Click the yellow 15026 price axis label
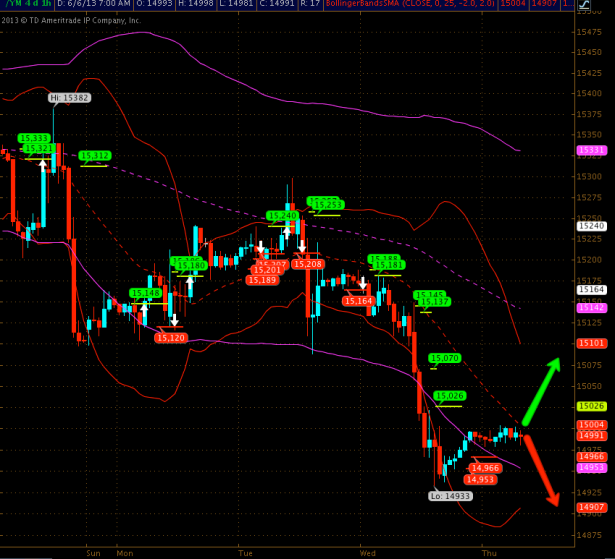615x559 pixels. click(x=591, y=406)
